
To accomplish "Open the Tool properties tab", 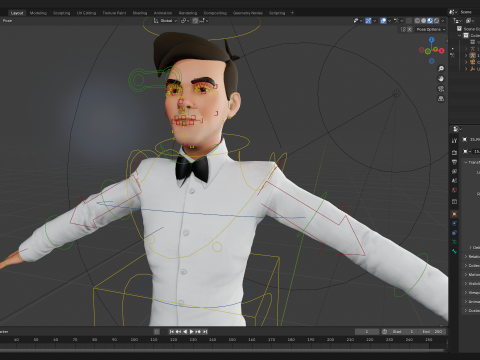I will click(x=454, y=141).
